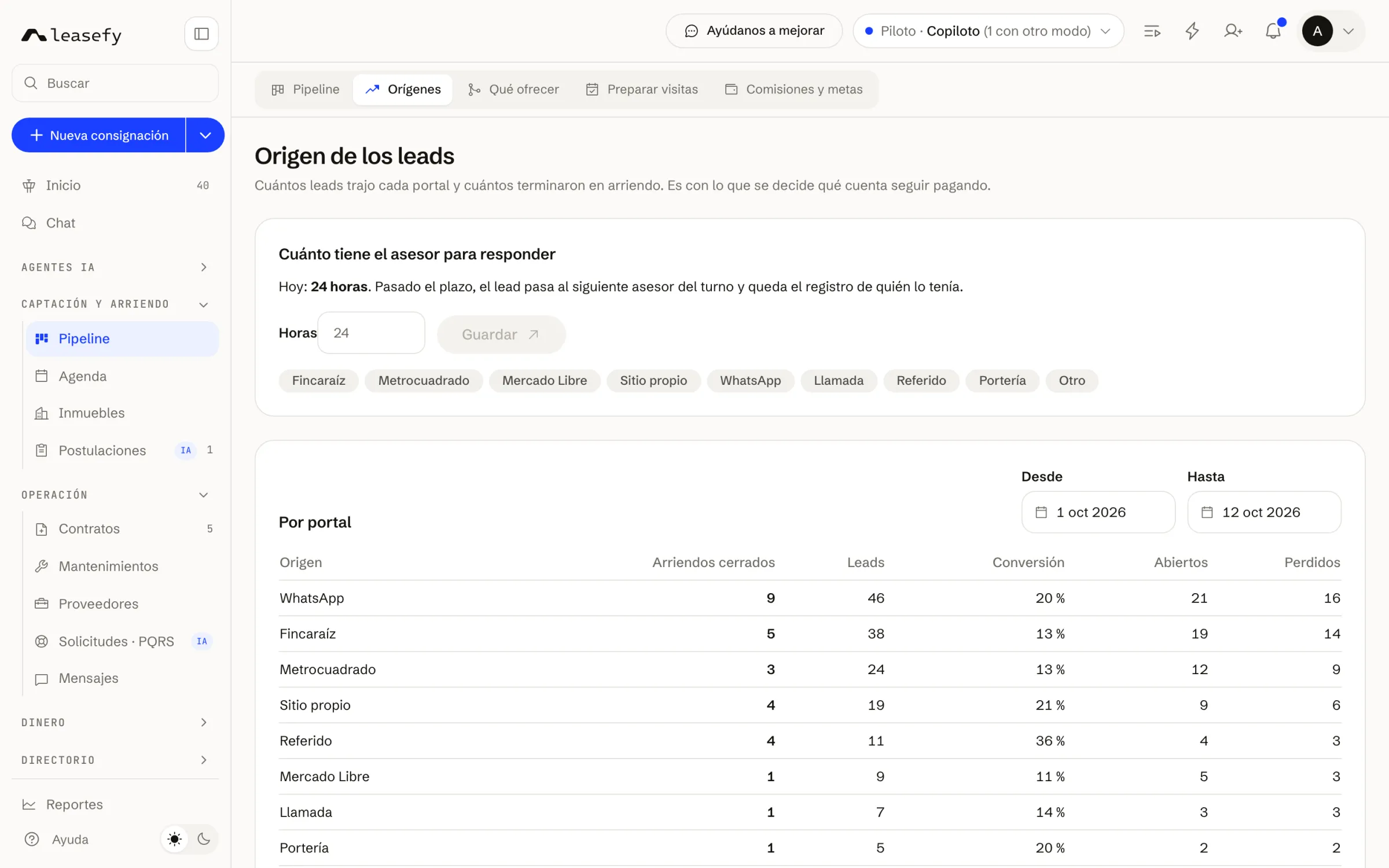Open Chat from the sidebar
Screen dimensions: 1389x868
[115, 223]
